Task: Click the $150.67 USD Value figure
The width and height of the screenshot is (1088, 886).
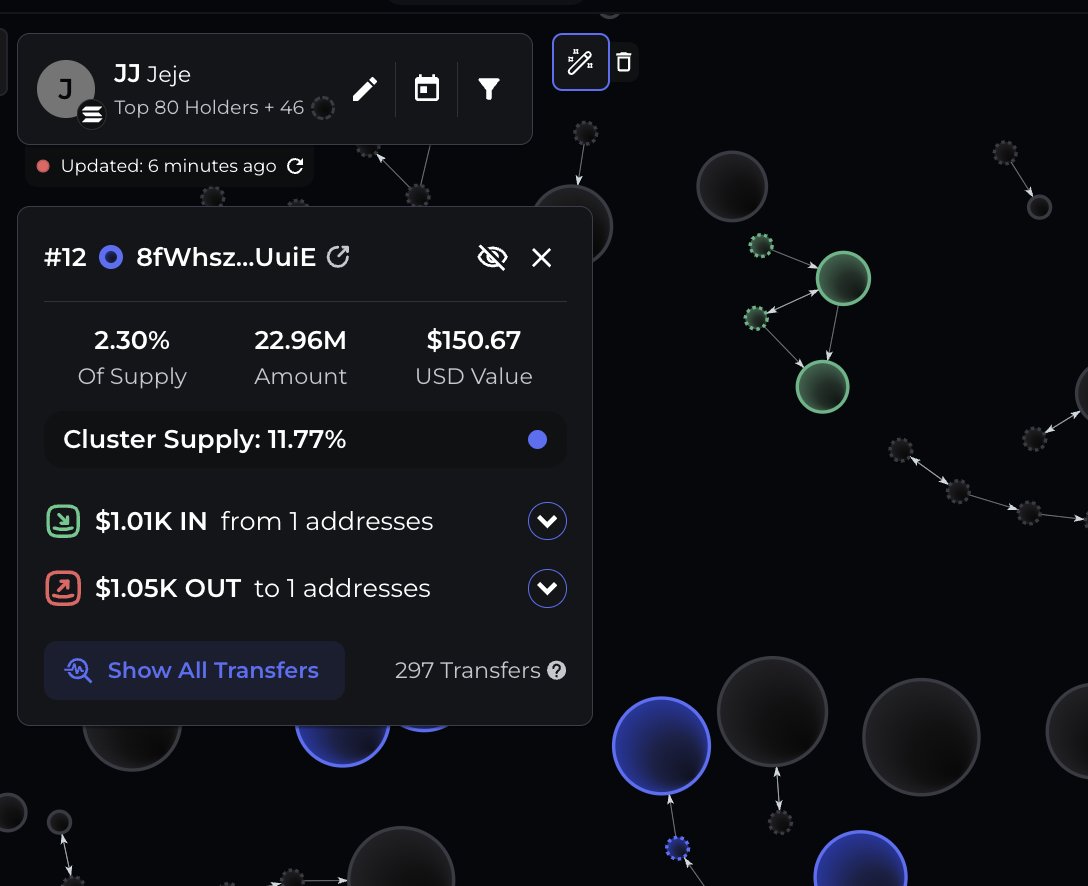Action: [474, 340]
